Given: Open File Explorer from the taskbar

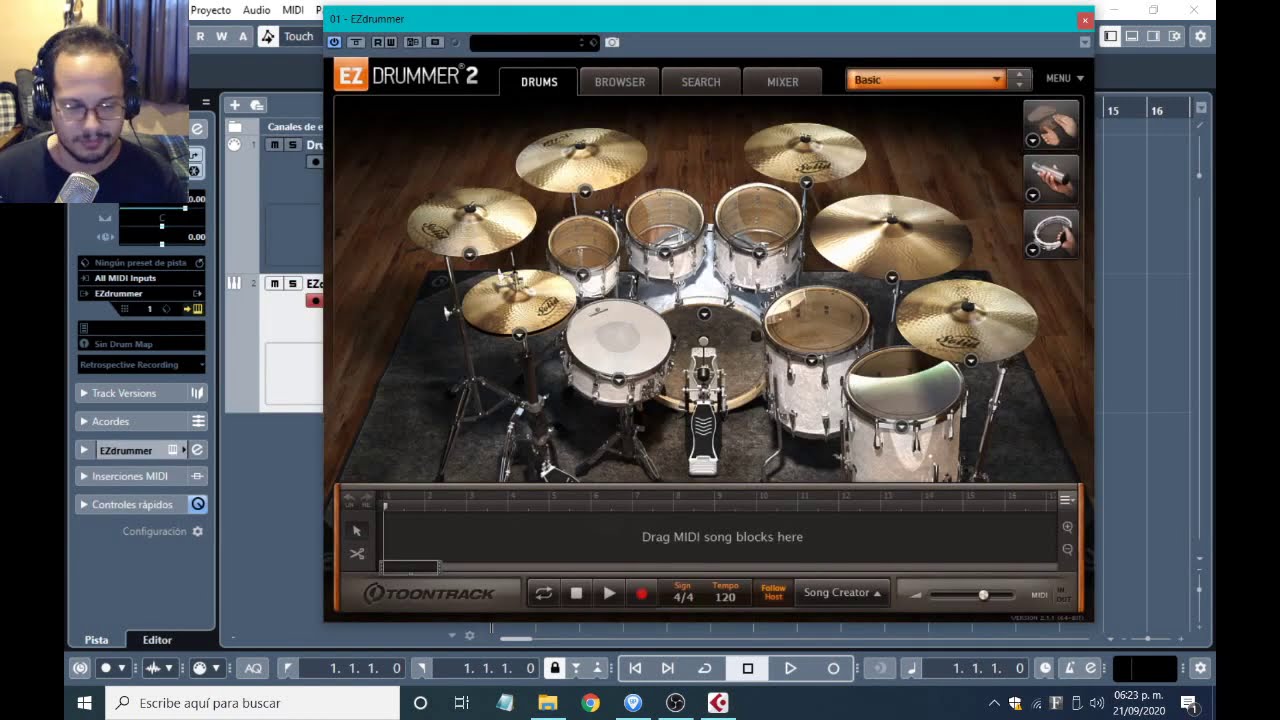Looking at the screenshot, I should [x=547, y=703].
